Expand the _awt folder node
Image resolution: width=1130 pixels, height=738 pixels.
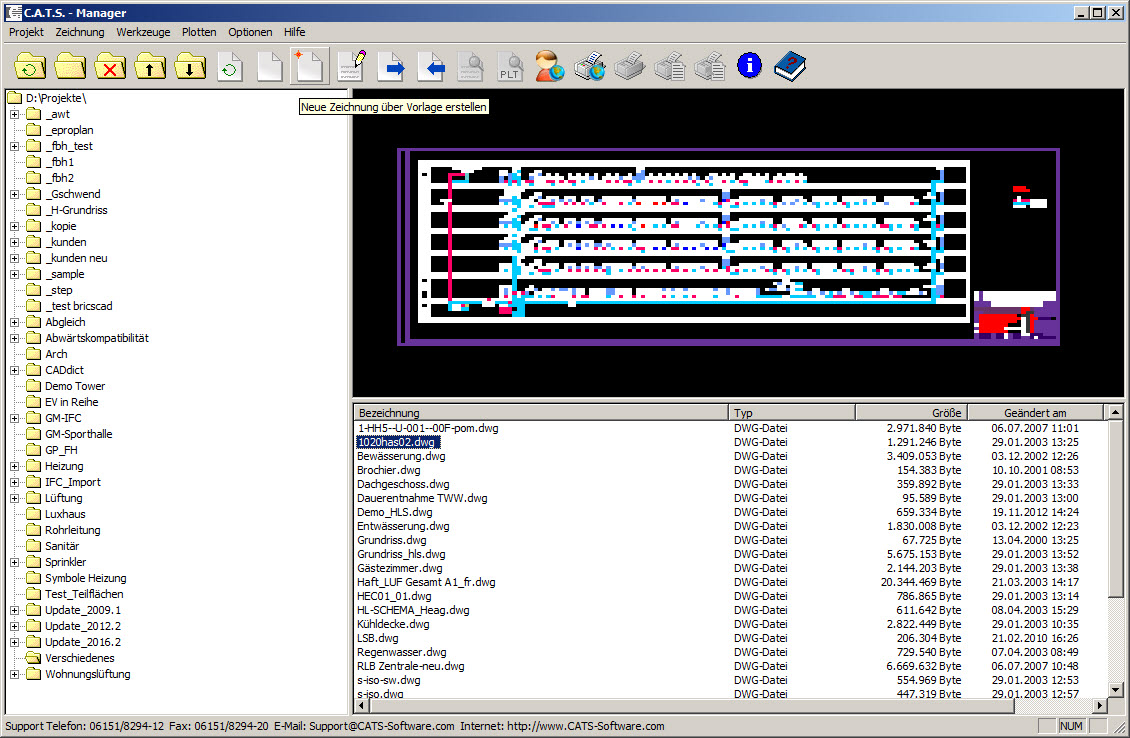[x=15, y=114]
